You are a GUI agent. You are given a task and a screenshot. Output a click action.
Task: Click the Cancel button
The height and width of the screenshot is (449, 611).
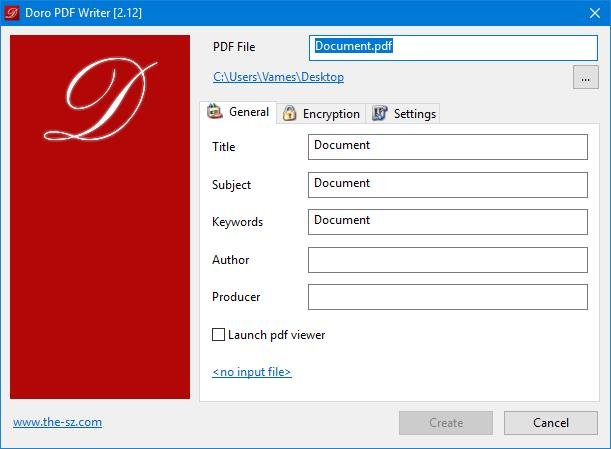(551, 422)
